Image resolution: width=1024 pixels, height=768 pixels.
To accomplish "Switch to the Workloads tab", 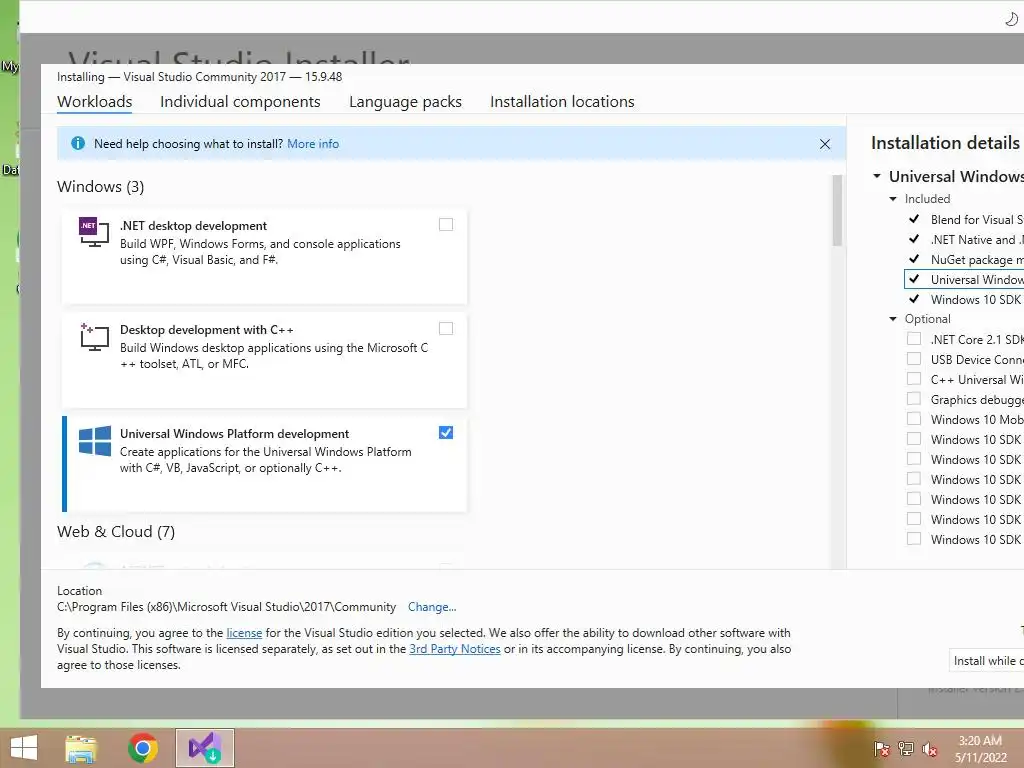I will (95, 102).
